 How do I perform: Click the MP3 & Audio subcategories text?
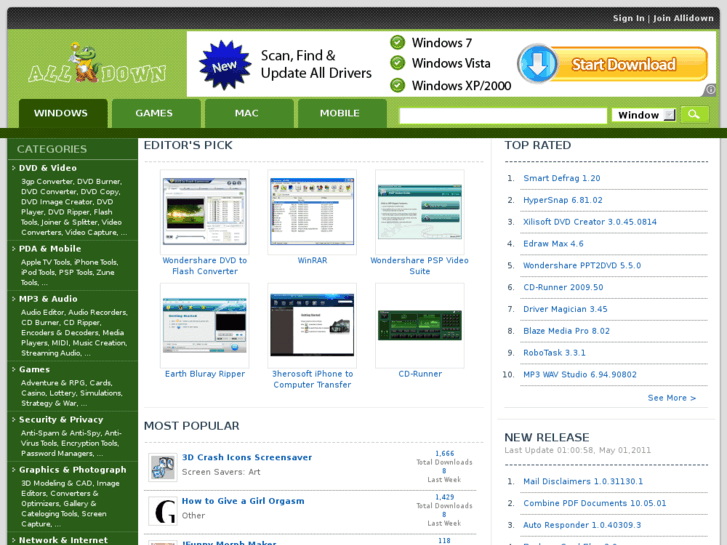pyautogui.click(x=74, y=333)
